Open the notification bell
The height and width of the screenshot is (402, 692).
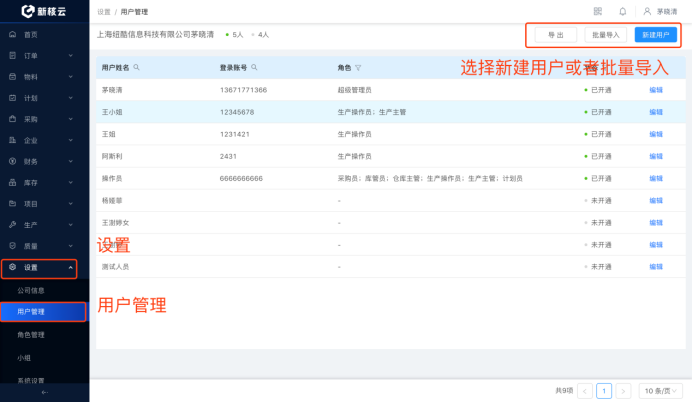click(x=622, y=11)
